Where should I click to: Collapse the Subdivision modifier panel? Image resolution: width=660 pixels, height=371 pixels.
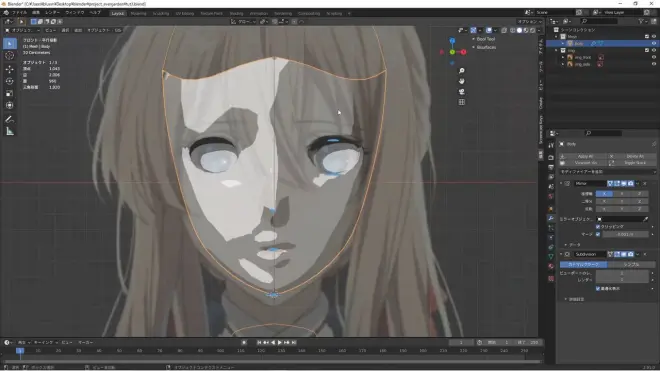(561, 254)
